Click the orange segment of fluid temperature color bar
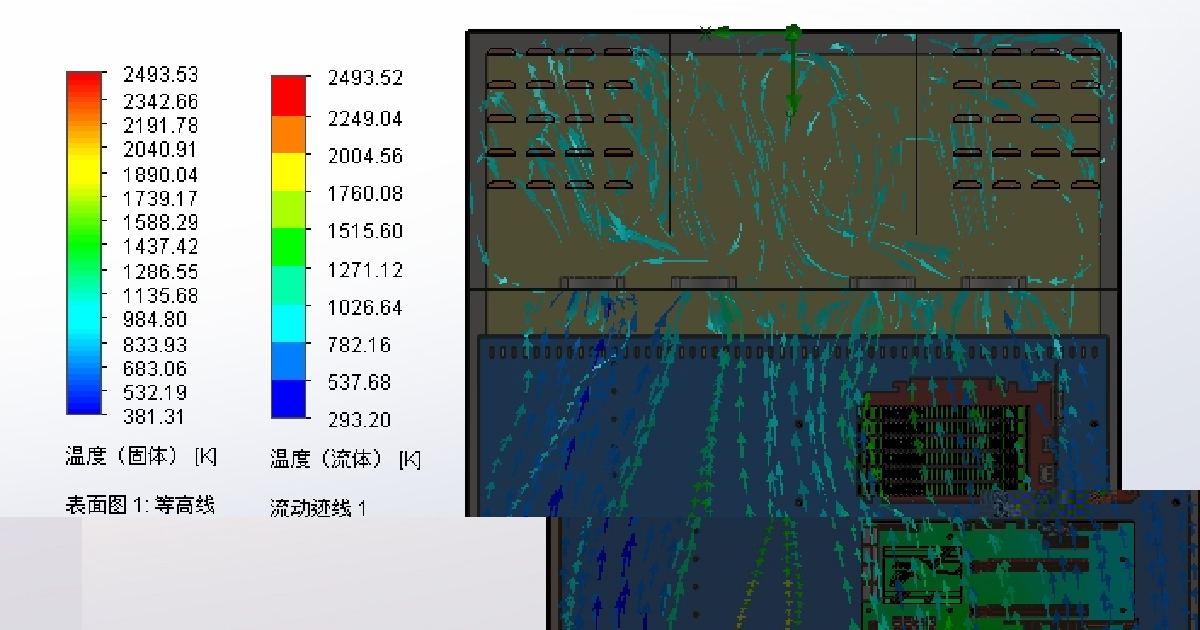 click(288, 134)
